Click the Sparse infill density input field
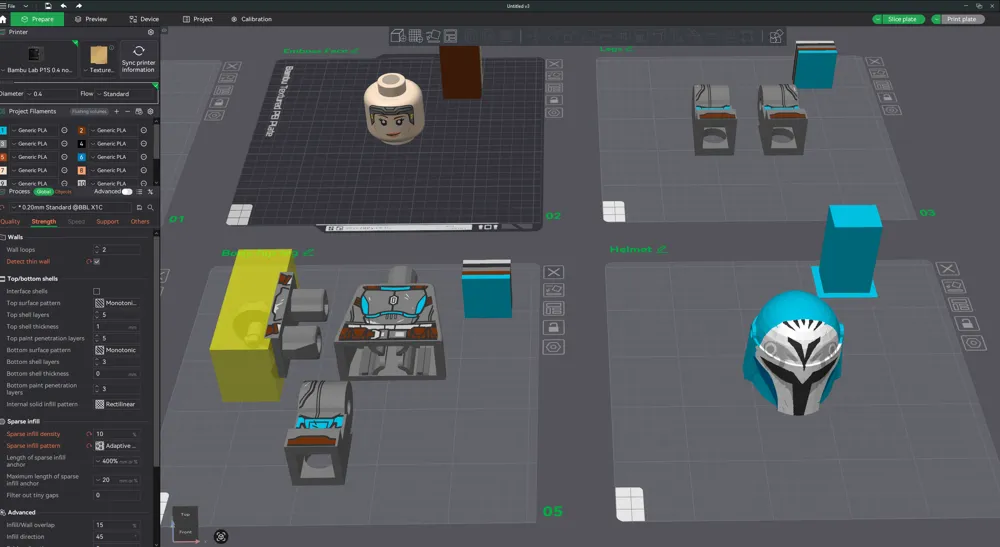This screenshot has height=547, width=1000. [x=116, y=434]
